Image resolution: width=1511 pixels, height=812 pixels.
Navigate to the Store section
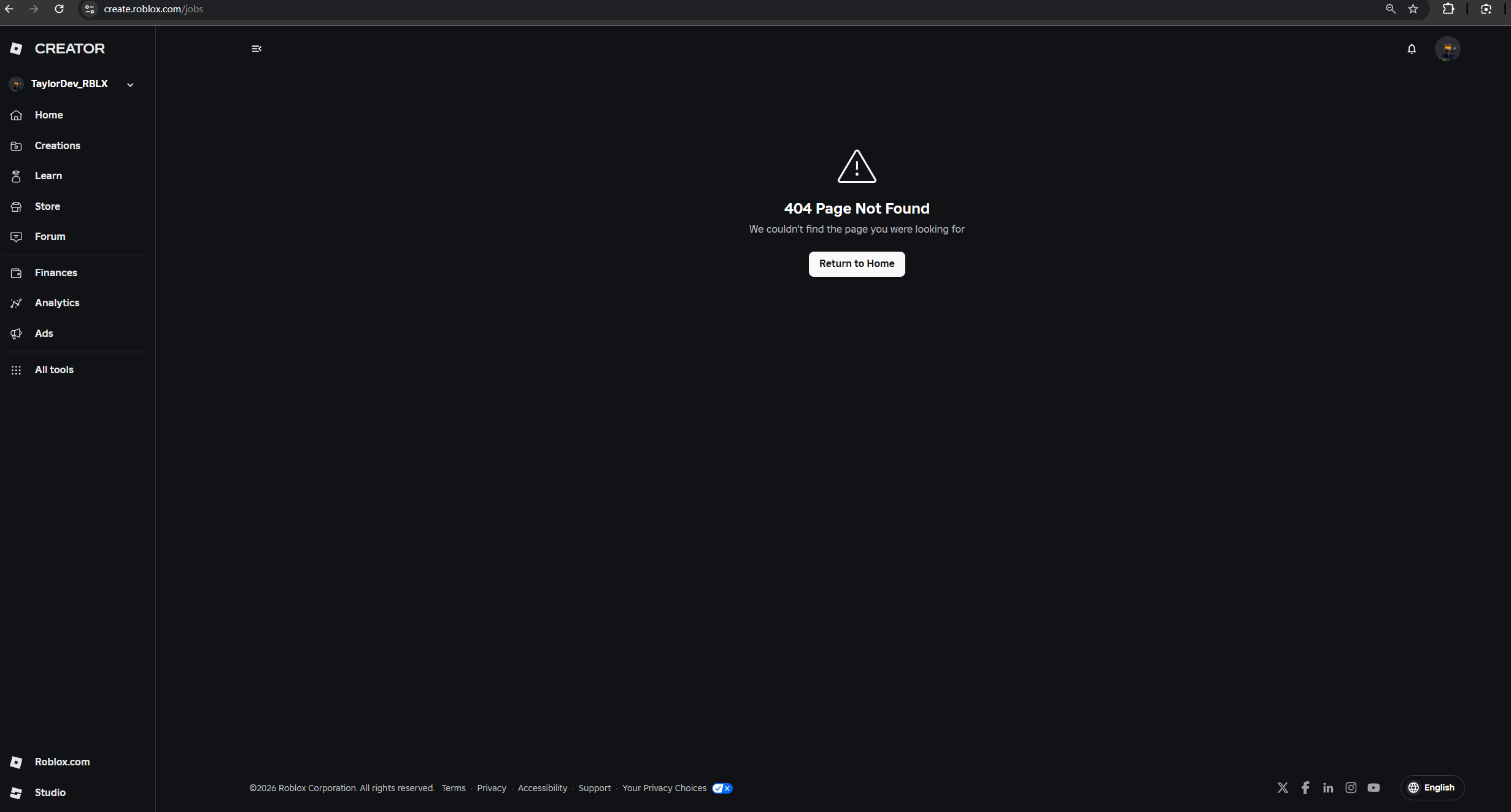pos(47,206)
